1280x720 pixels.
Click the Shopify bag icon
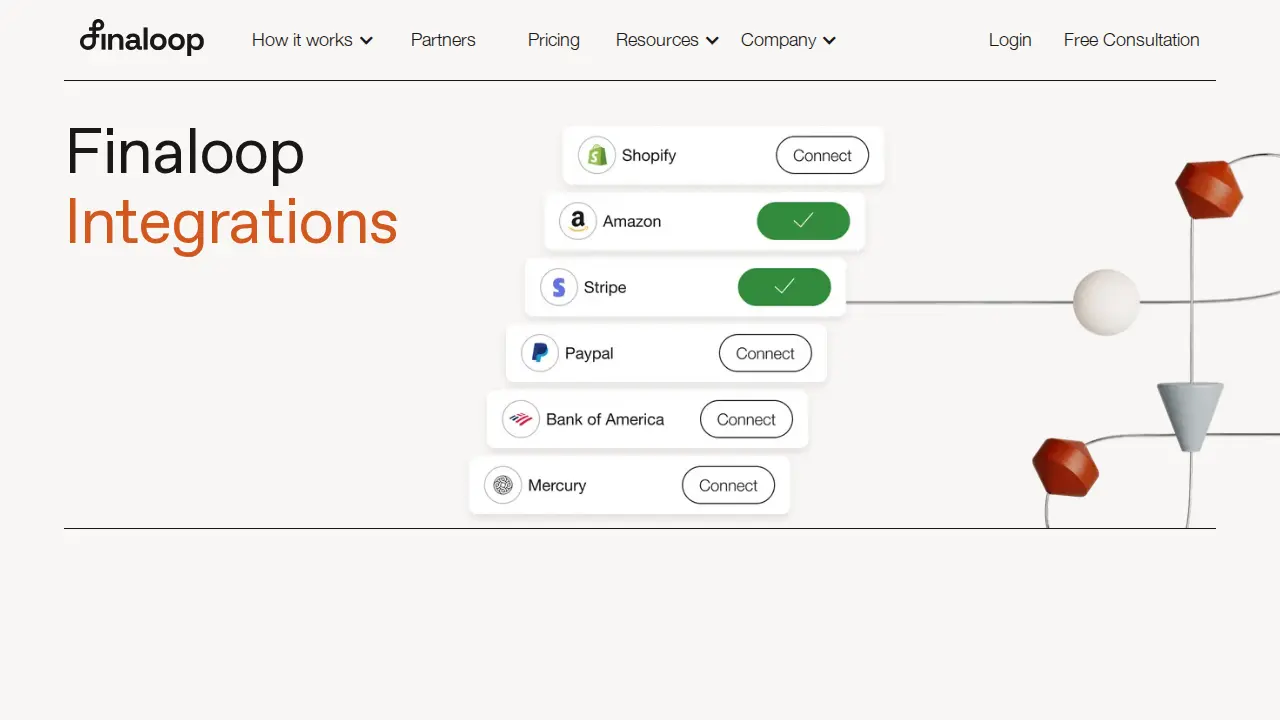pos(597,155)
